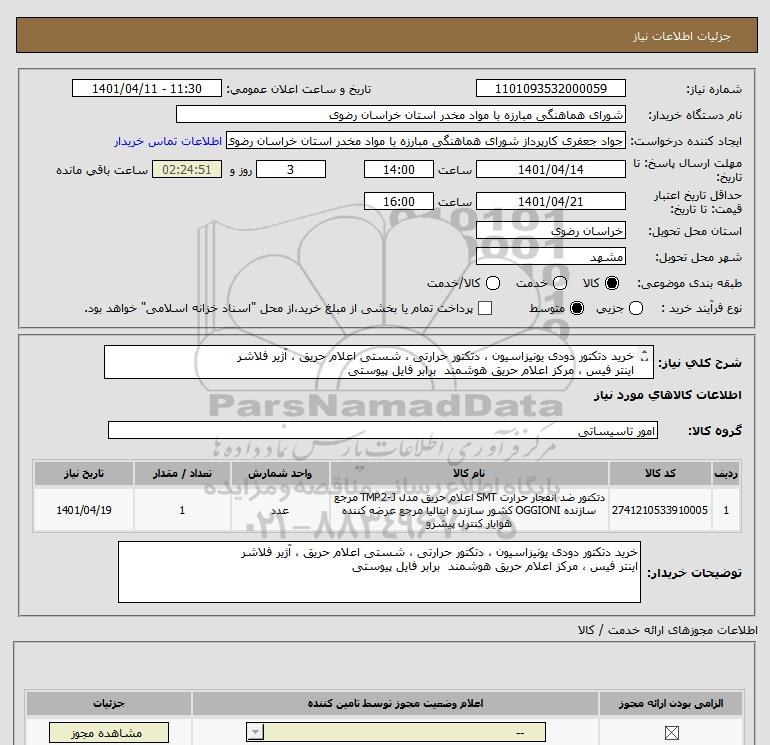Click the quantity cell showing 1
The image size is (770, 745).
[182, 510]
